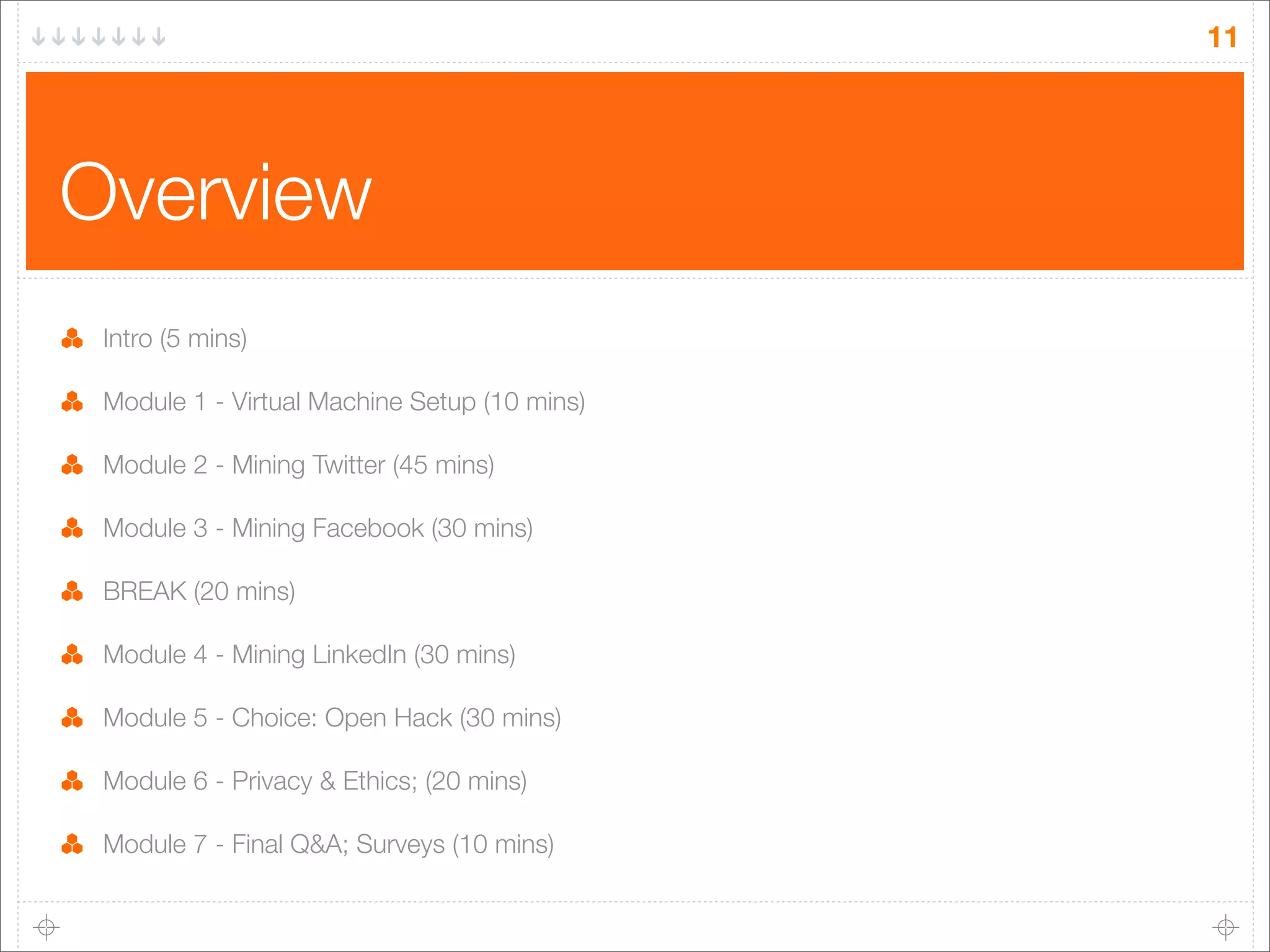Select the "BREAK (20 mins)" line
Viewport: 1270px width, 952px height.
click(x=199, y=592)
